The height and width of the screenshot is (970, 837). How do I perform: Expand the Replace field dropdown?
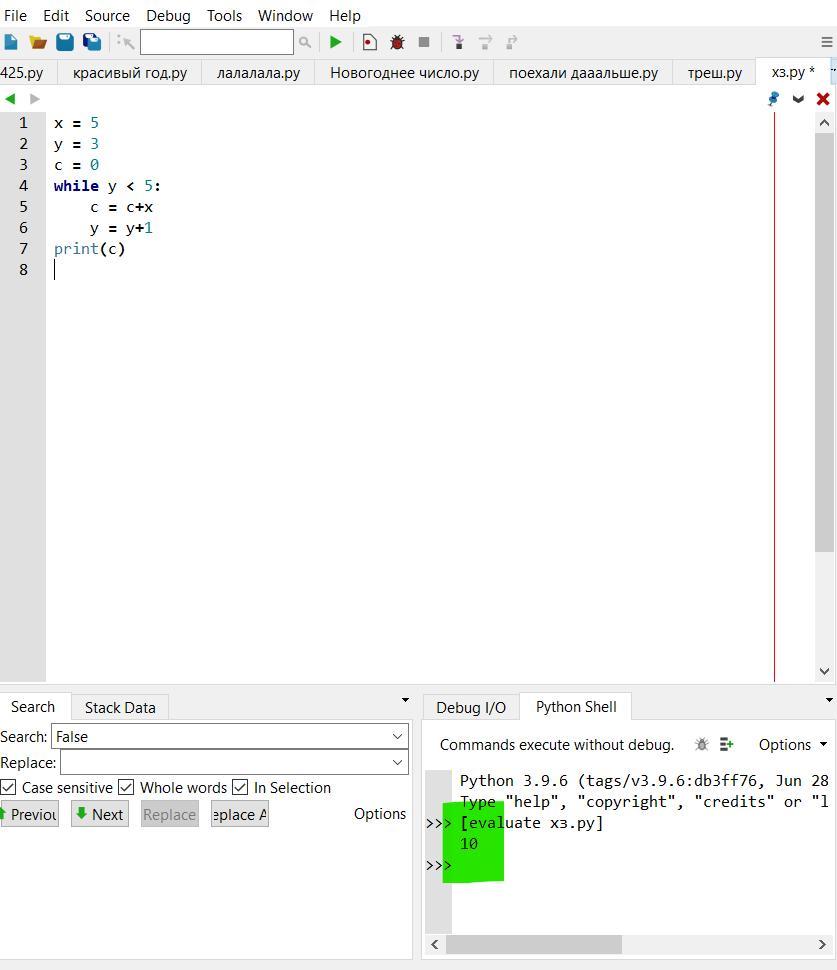pyautogui.click(x=397, y=763)
